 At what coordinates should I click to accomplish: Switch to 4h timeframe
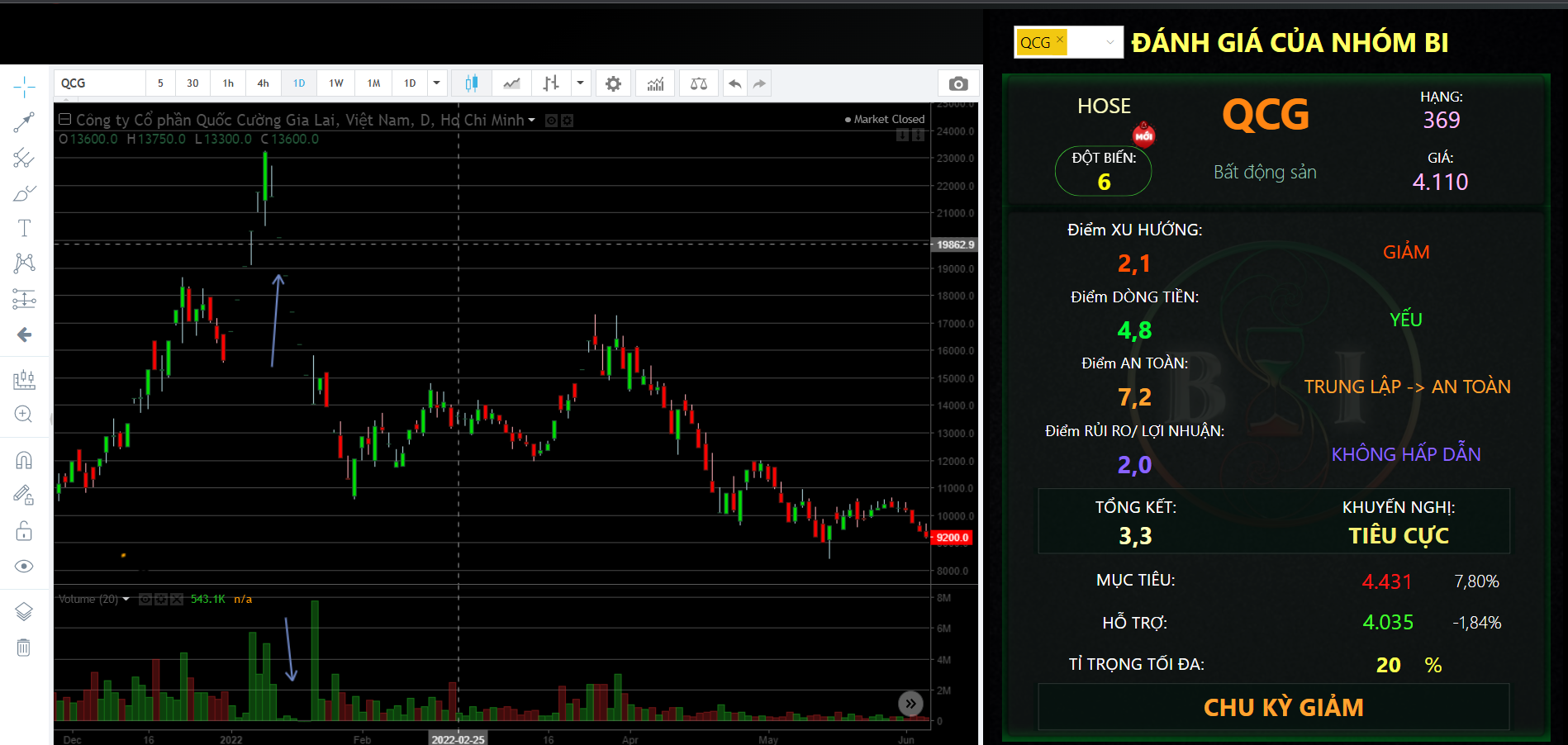(x=263, y=83)
